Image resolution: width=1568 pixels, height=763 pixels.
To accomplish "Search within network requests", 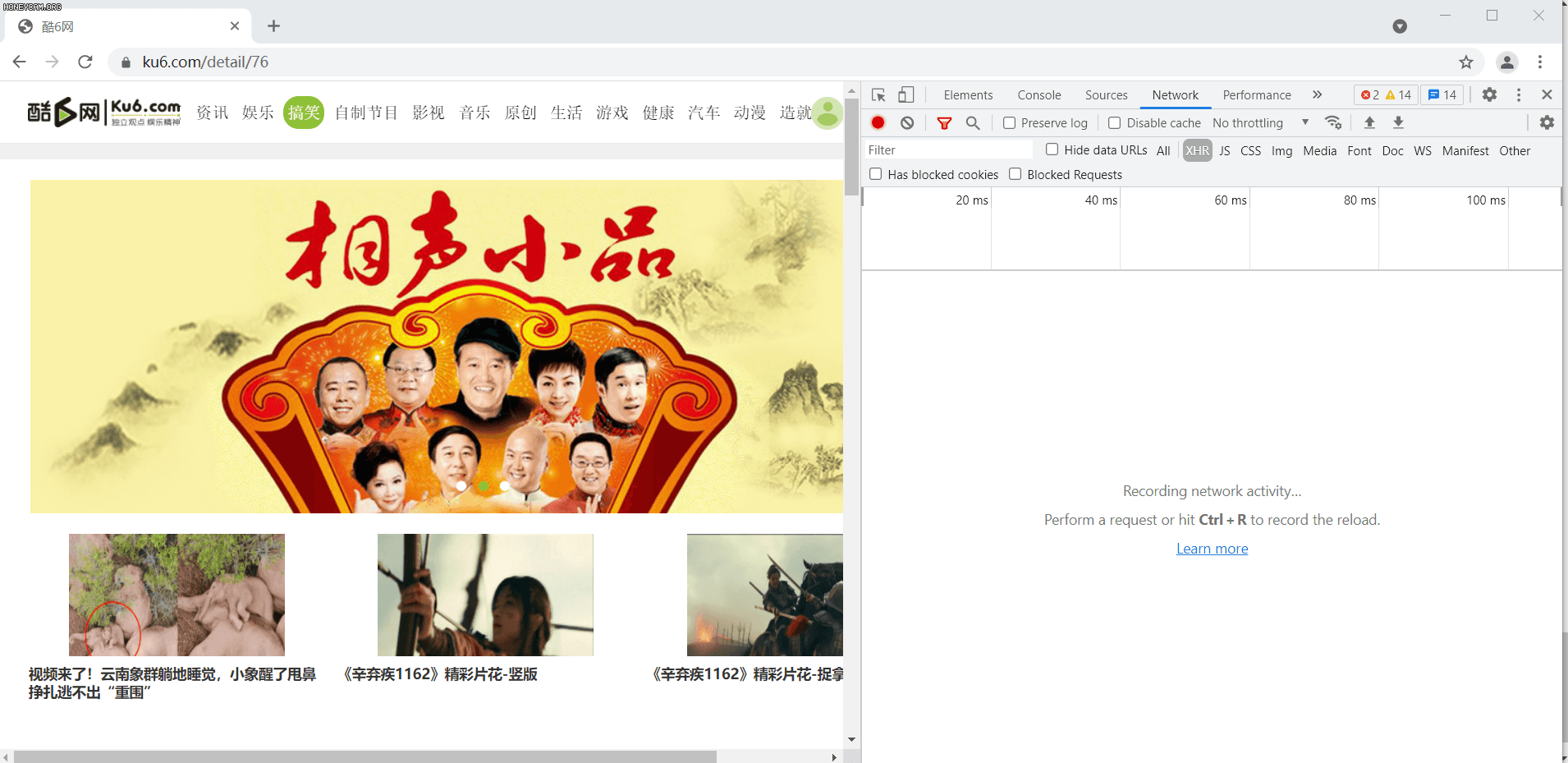I will 973,122.
